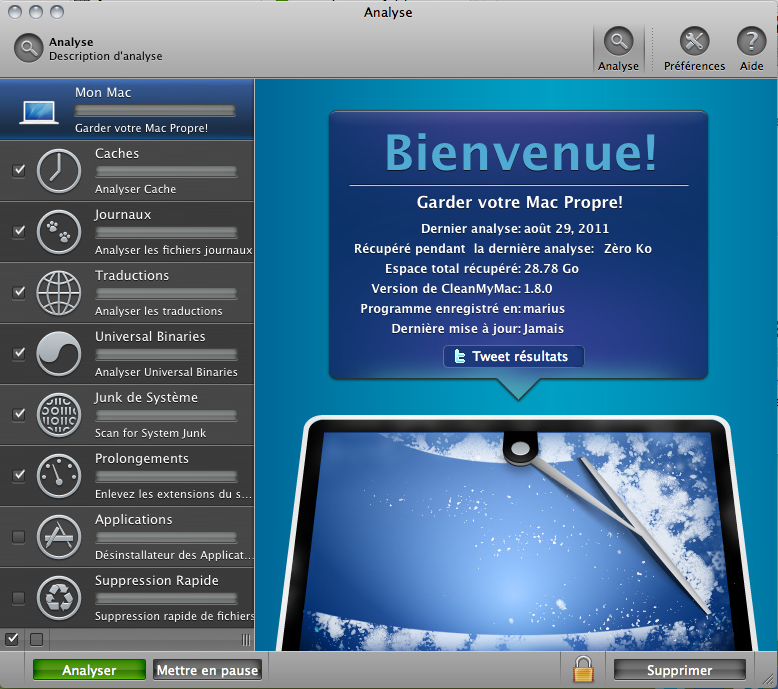
Task: Click 'Version de CleanMyMac: 1.8.0' line
Action: [x=462, y=289]
